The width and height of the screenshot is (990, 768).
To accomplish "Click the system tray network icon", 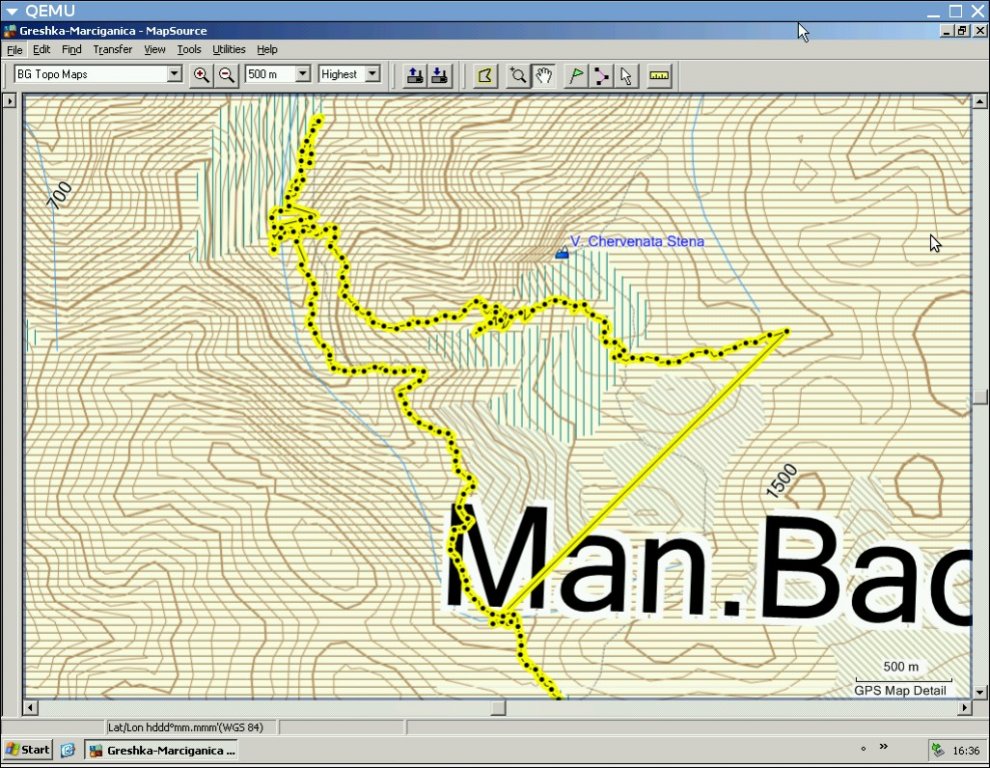I will pos(938,750).
